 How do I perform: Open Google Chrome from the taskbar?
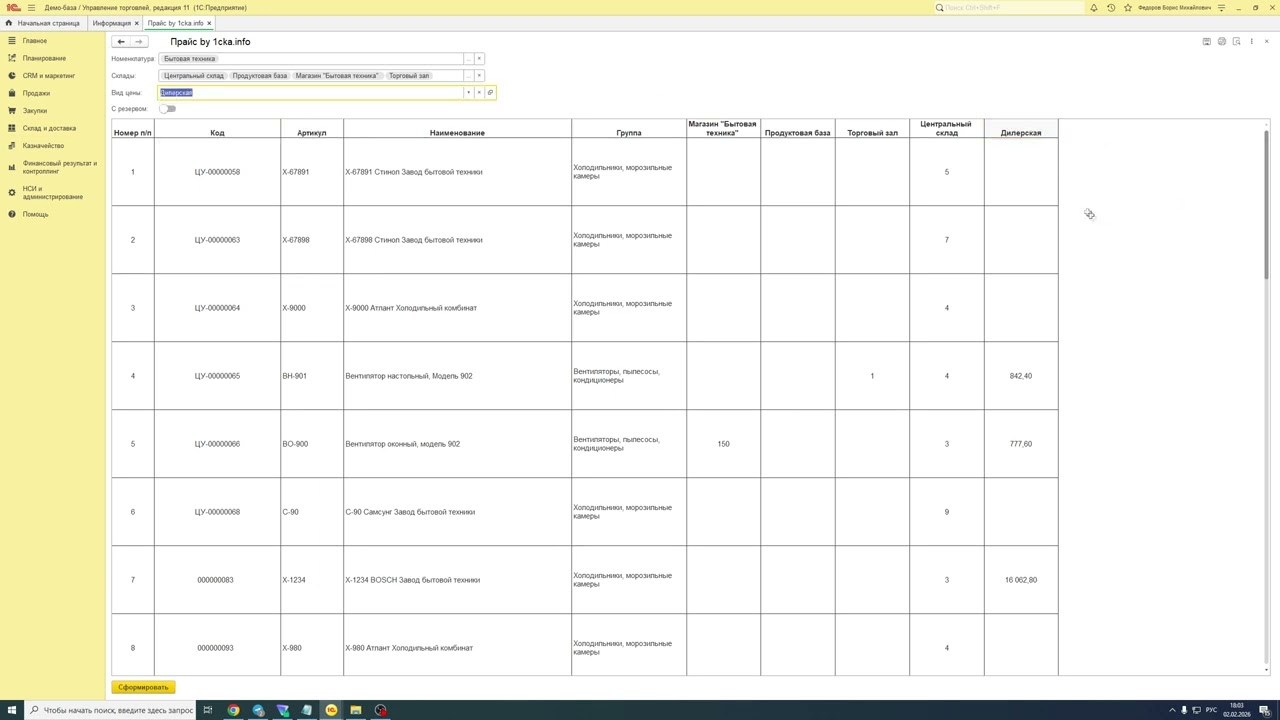point(233,710)
